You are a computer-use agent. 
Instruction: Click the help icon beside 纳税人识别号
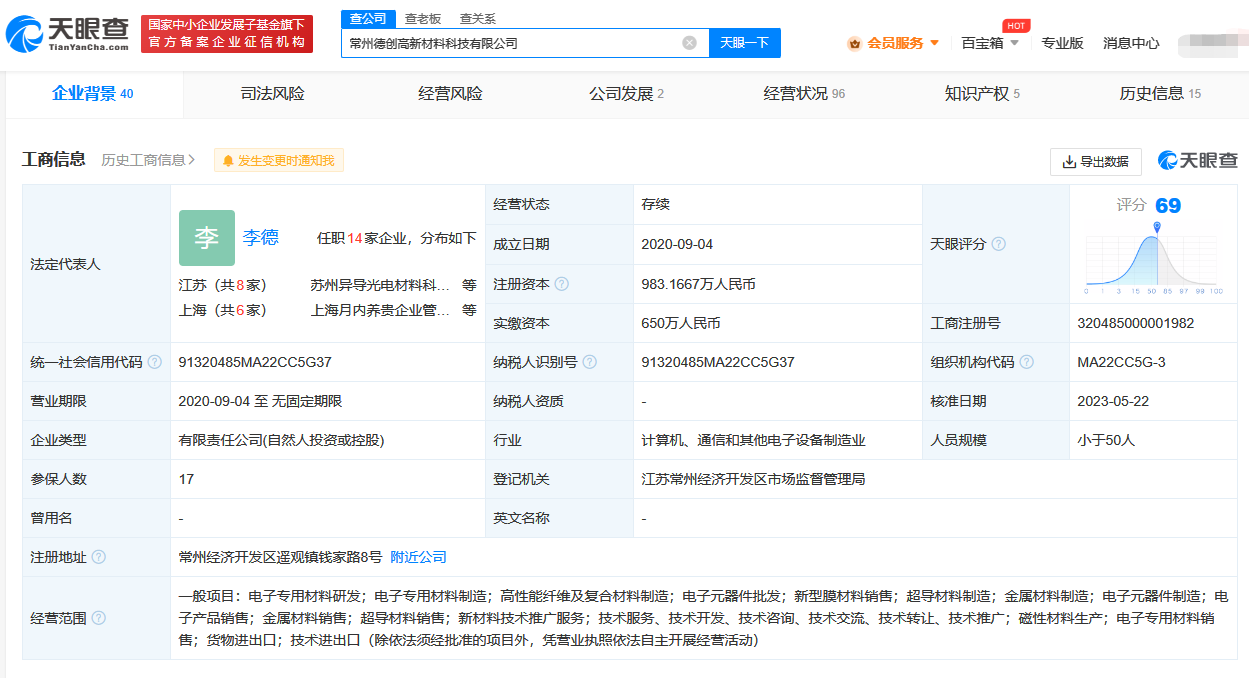point(590,362)
